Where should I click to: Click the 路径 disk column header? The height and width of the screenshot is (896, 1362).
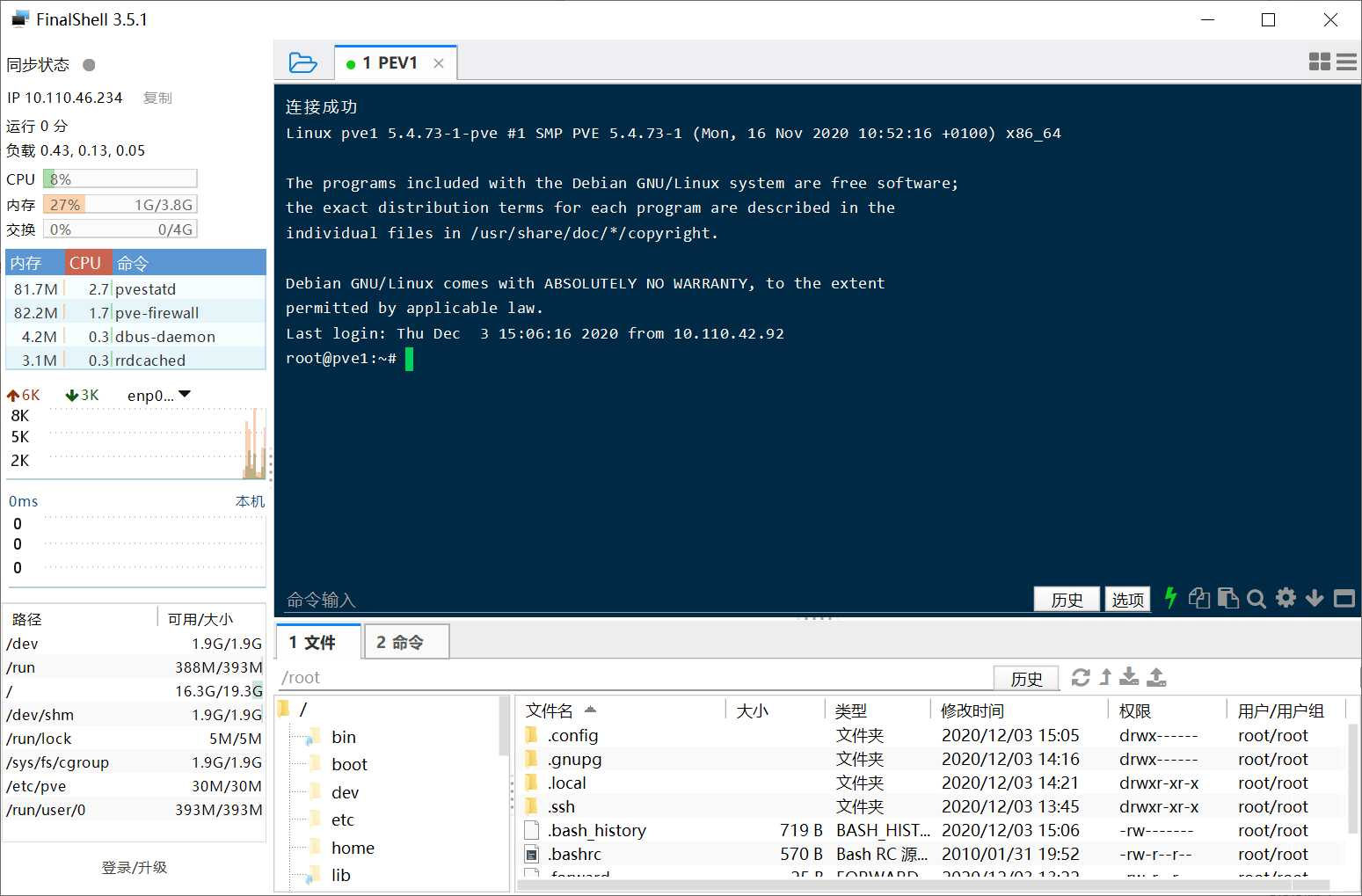click(81, 619)
